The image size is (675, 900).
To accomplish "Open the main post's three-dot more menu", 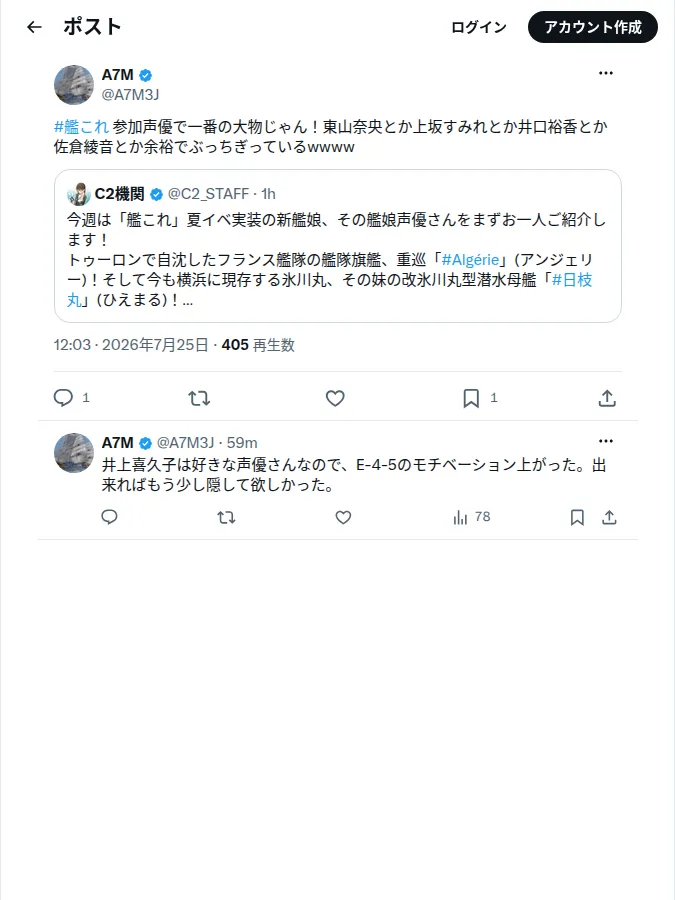I will (x=606, y=73).
